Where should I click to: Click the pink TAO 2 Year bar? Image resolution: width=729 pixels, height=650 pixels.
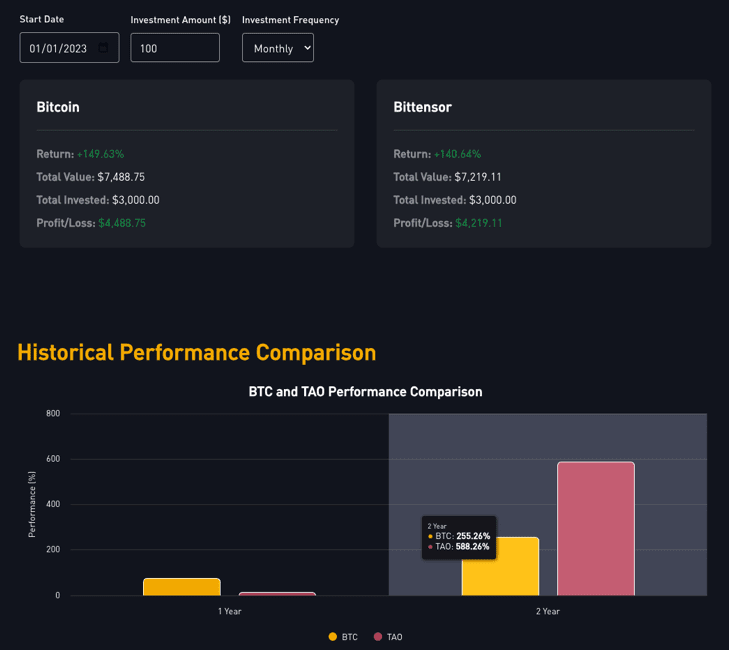(x=595, y=528)
